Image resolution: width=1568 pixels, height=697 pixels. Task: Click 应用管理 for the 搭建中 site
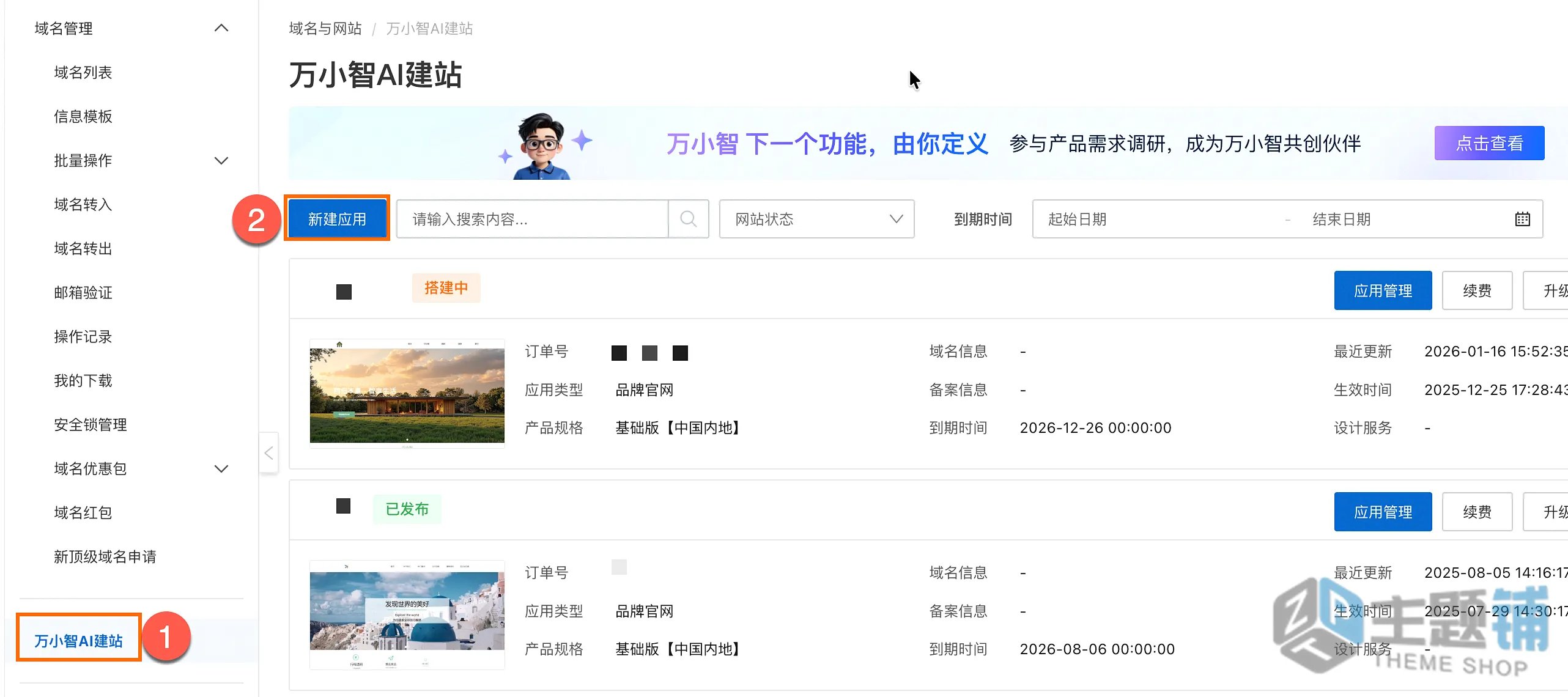tap(1383, 290)
